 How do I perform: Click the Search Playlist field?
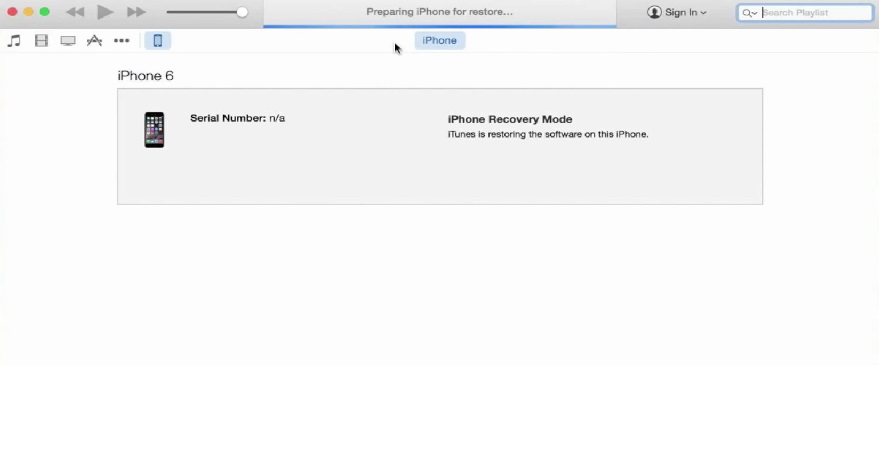tap(805, 12)
